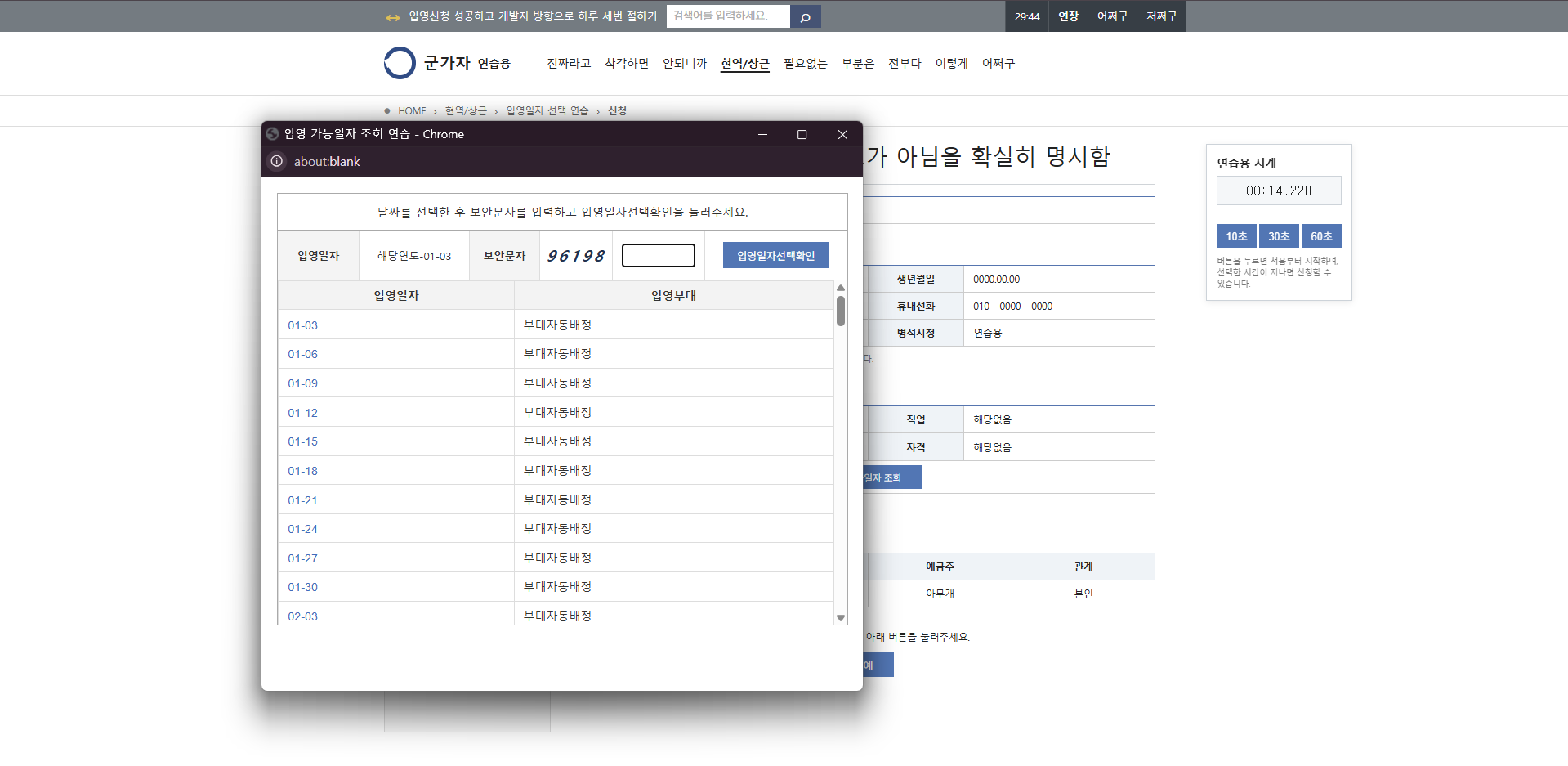Click scroll-up arrow of date list
The width and height of the screenshot is (1568, 766).
point(841,288)
